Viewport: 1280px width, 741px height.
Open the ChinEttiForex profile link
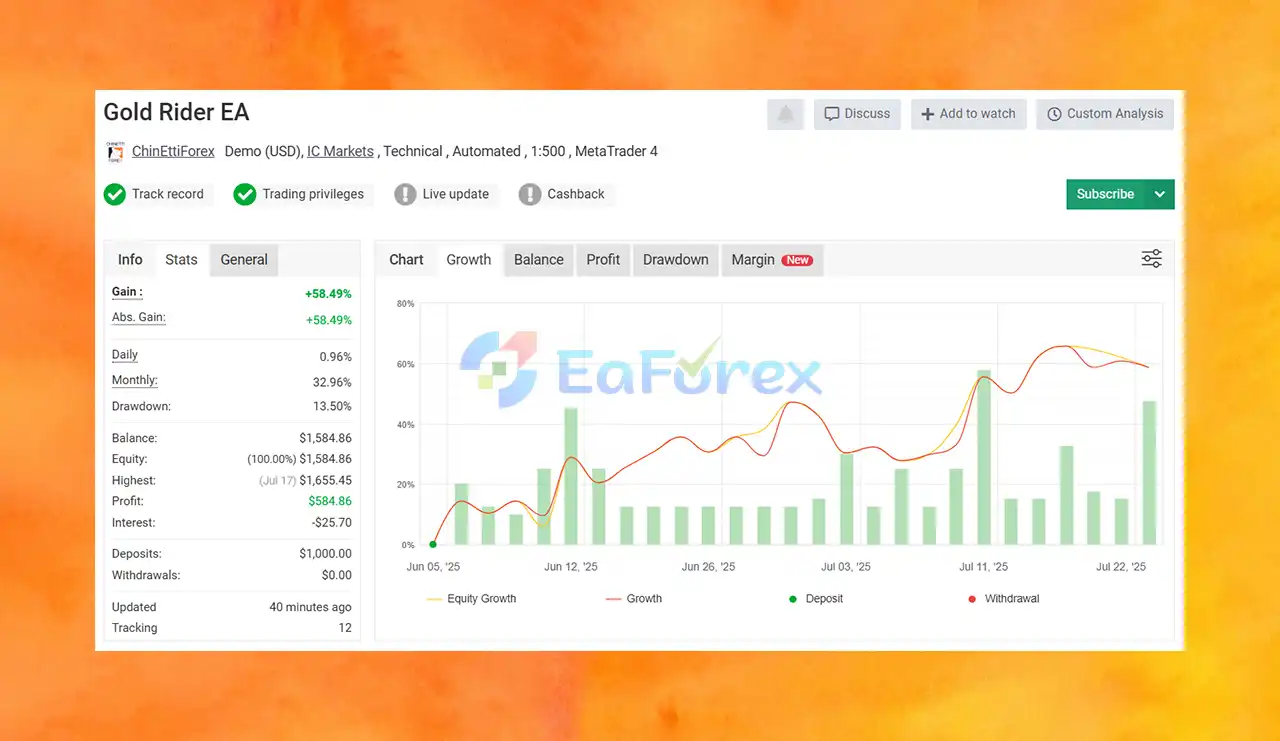(173, 152)
